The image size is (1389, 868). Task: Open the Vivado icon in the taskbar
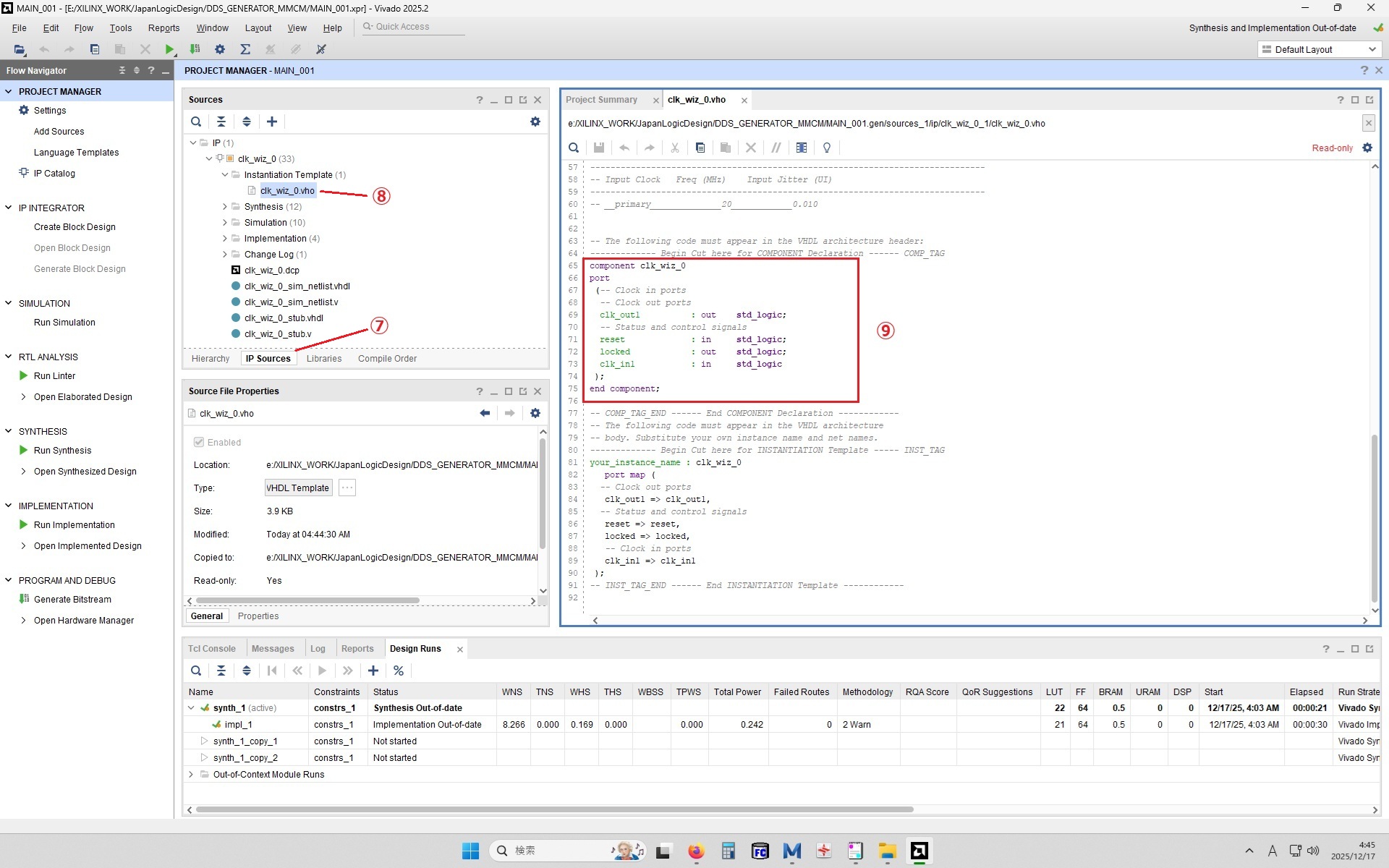coord(919,851)
